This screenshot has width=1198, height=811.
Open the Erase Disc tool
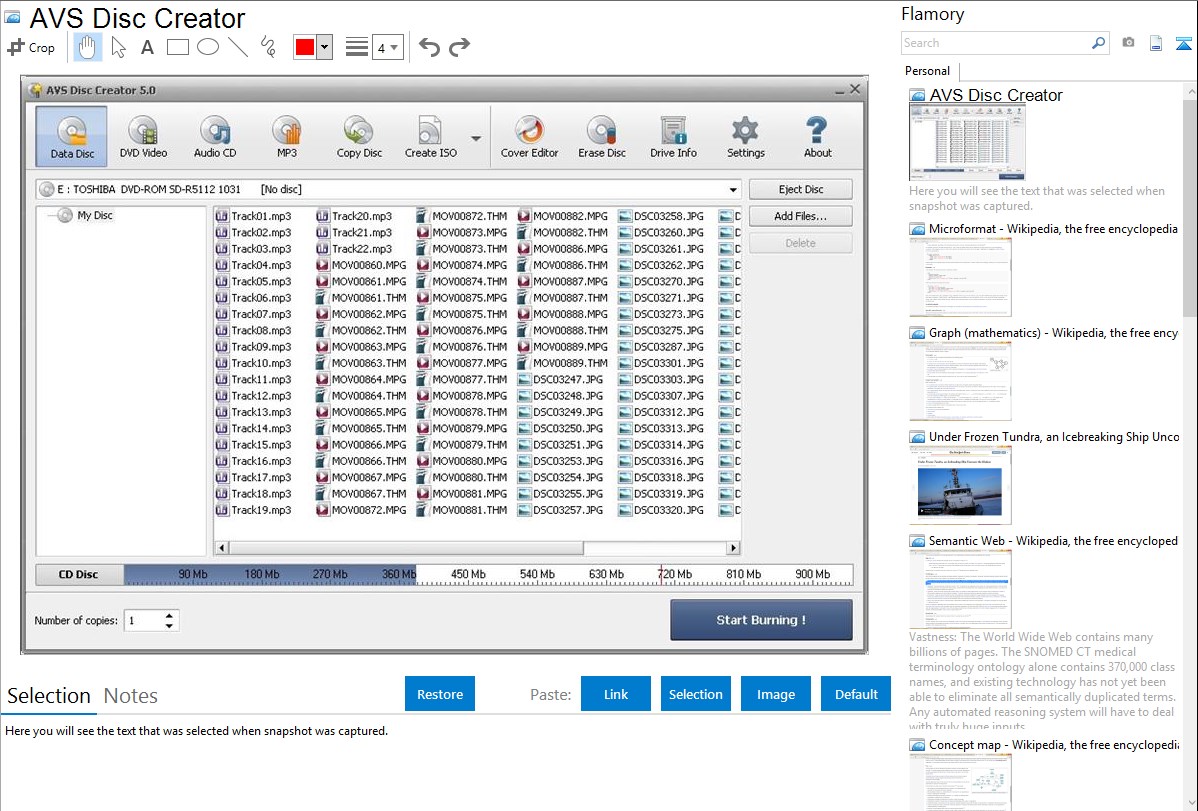click(x=601, y=136)
